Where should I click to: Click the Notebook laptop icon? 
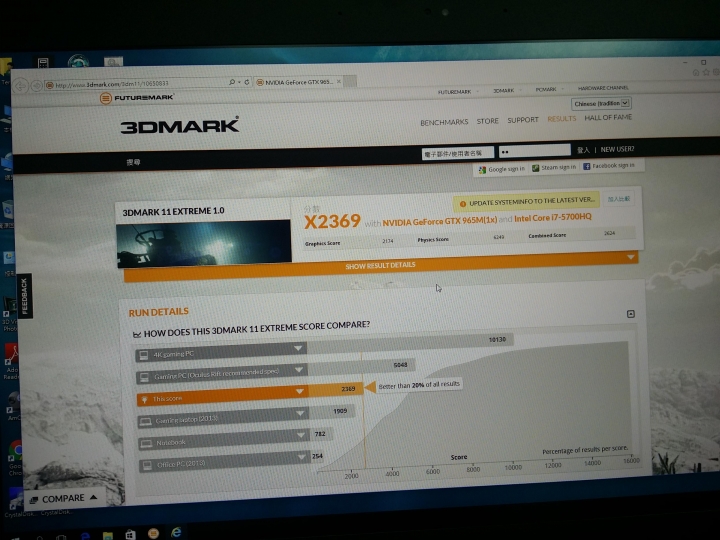147,444
